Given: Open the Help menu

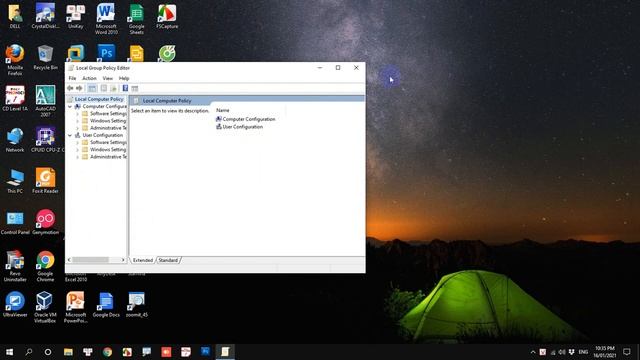Looking at the screenshot, I should click(124, 78).
